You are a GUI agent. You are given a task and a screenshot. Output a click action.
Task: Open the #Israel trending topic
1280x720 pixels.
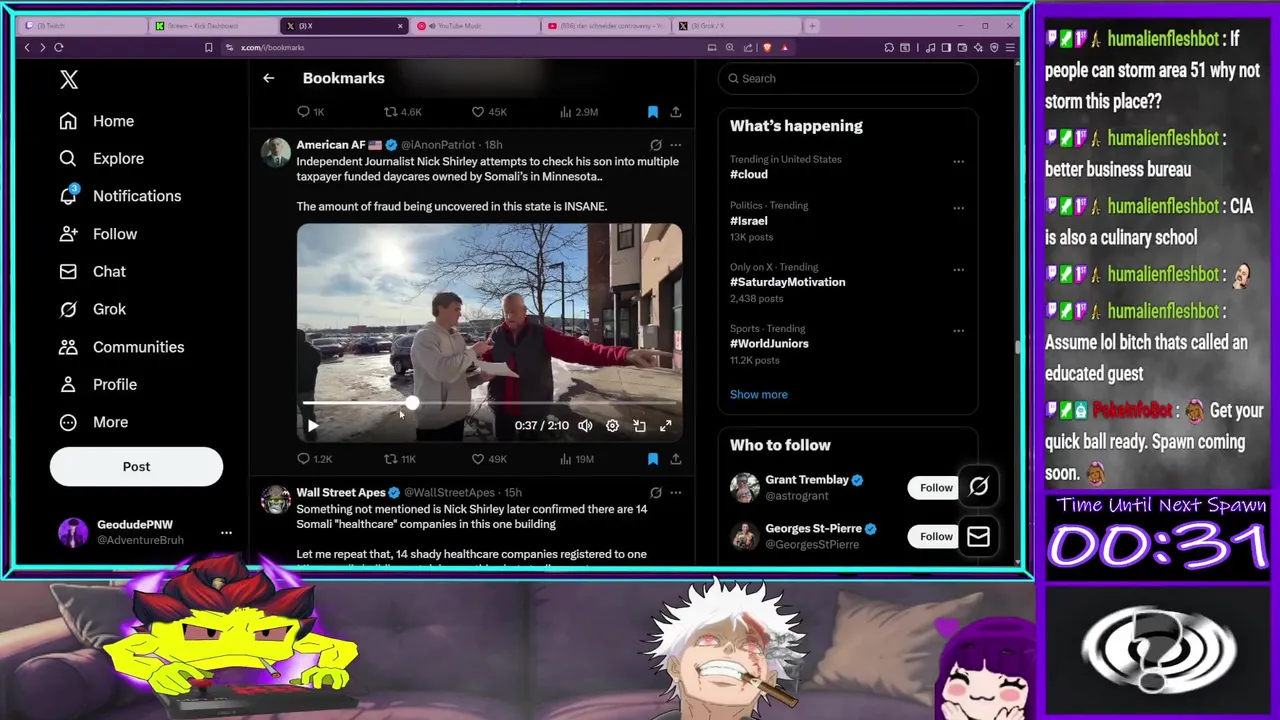click(x=748, y=221)
